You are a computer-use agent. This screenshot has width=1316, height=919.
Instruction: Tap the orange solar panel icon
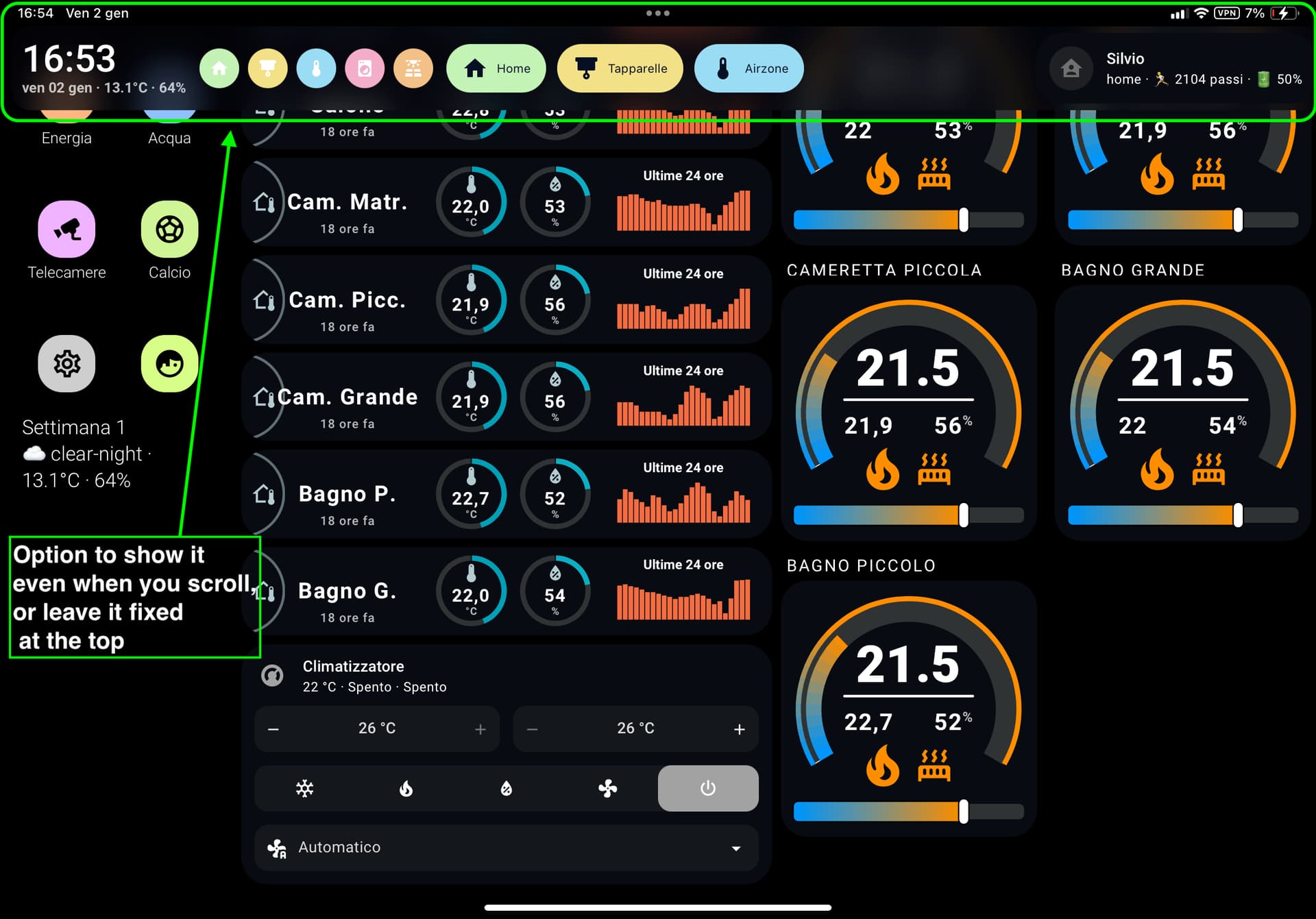(x=413, y=69)
